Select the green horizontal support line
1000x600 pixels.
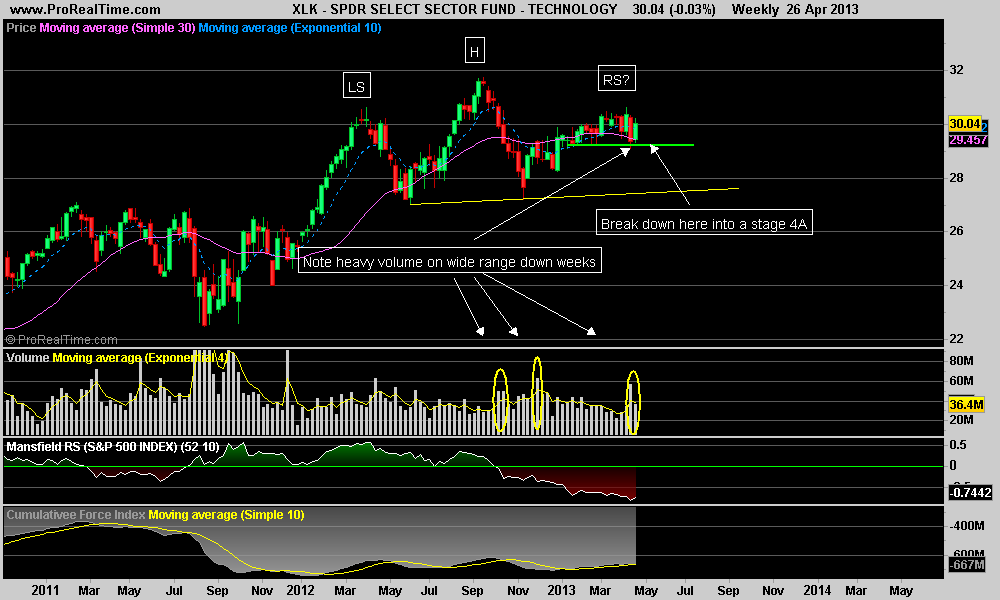coord(631,145)
